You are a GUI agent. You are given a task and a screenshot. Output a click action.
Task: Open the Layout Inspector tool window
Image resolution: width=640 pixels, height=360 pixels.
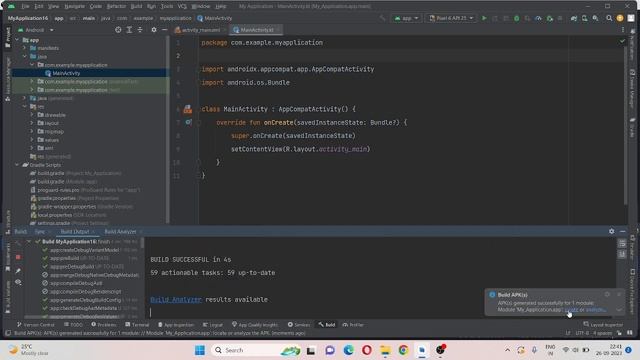tap(603, 324)
